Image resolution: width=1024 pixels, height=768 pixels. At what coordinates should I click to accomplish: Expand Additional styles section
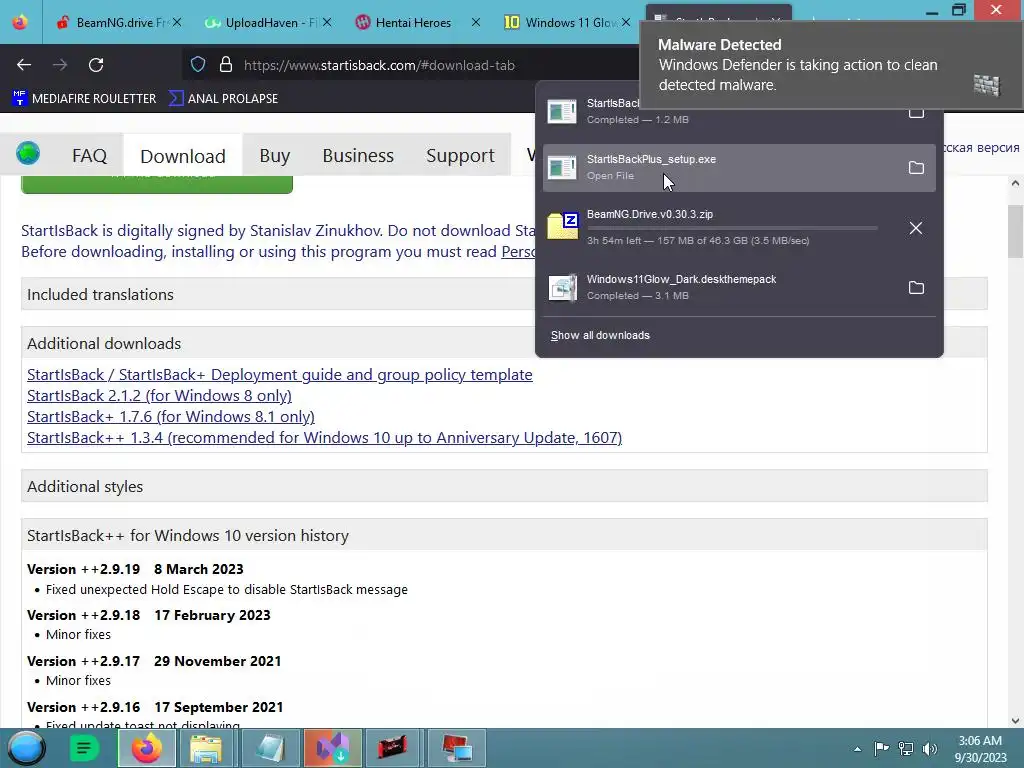pyautogui.click(x=504, y=487)
